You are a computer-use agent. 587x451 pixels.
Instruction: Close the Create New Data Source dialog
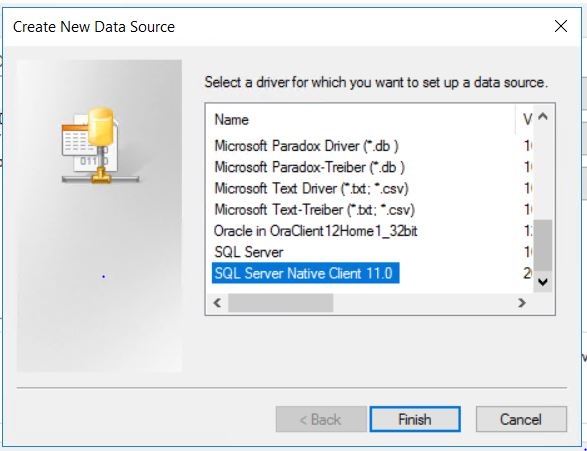pyautogui.click(x=561, y=26)
